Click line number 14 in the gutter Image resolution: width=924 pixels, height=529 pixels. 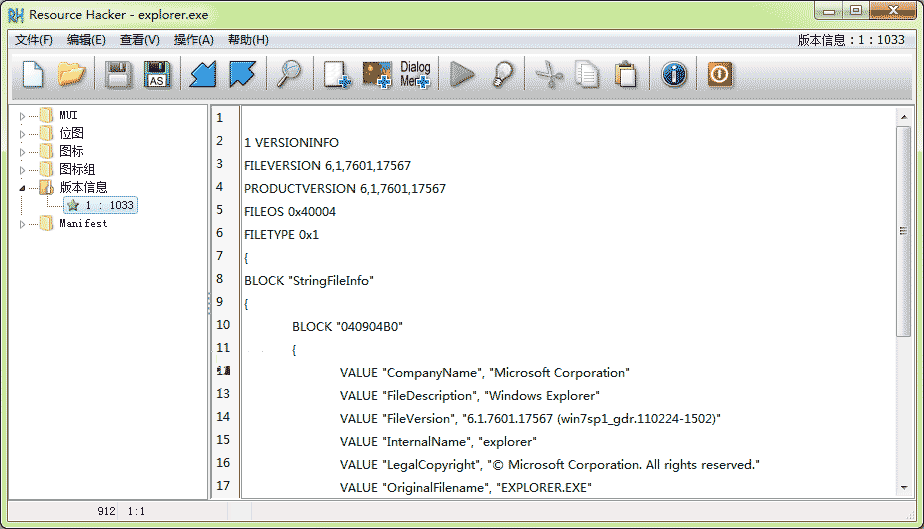[x=223, y=416]
